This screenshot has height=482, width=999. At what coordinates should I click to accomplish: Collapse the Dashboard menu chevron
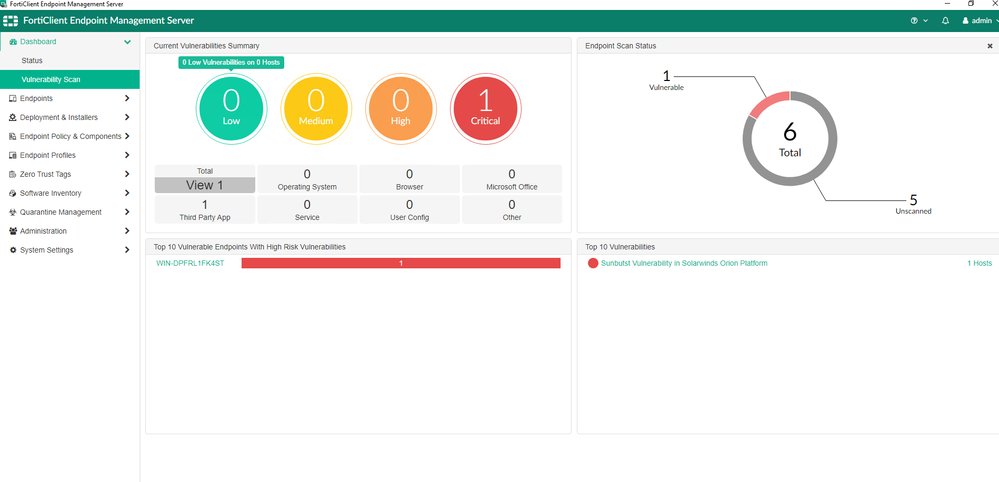(127, 42)
